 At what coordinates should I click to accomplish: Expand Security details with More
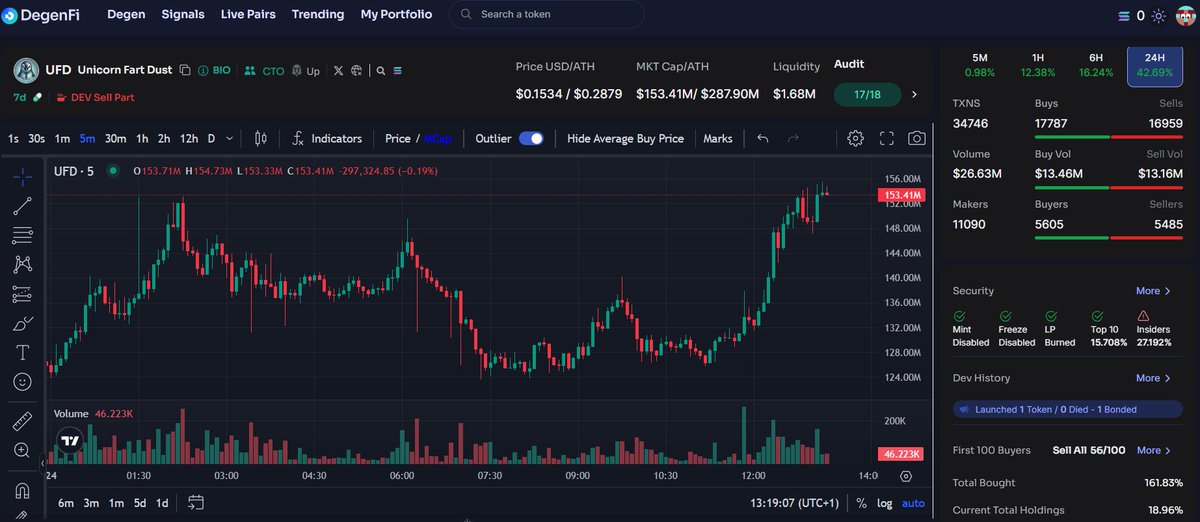(1153, 291)
